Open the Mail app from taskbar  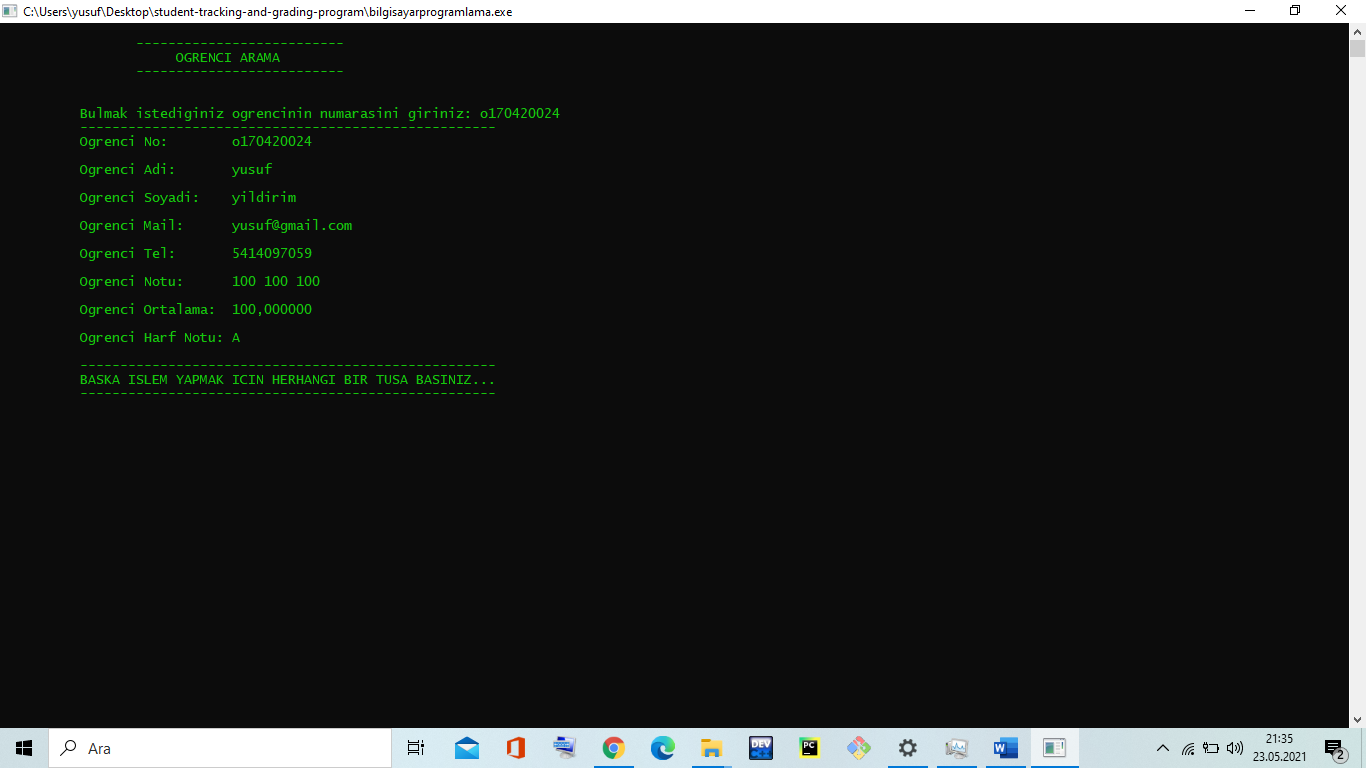[x=466, y=748]
